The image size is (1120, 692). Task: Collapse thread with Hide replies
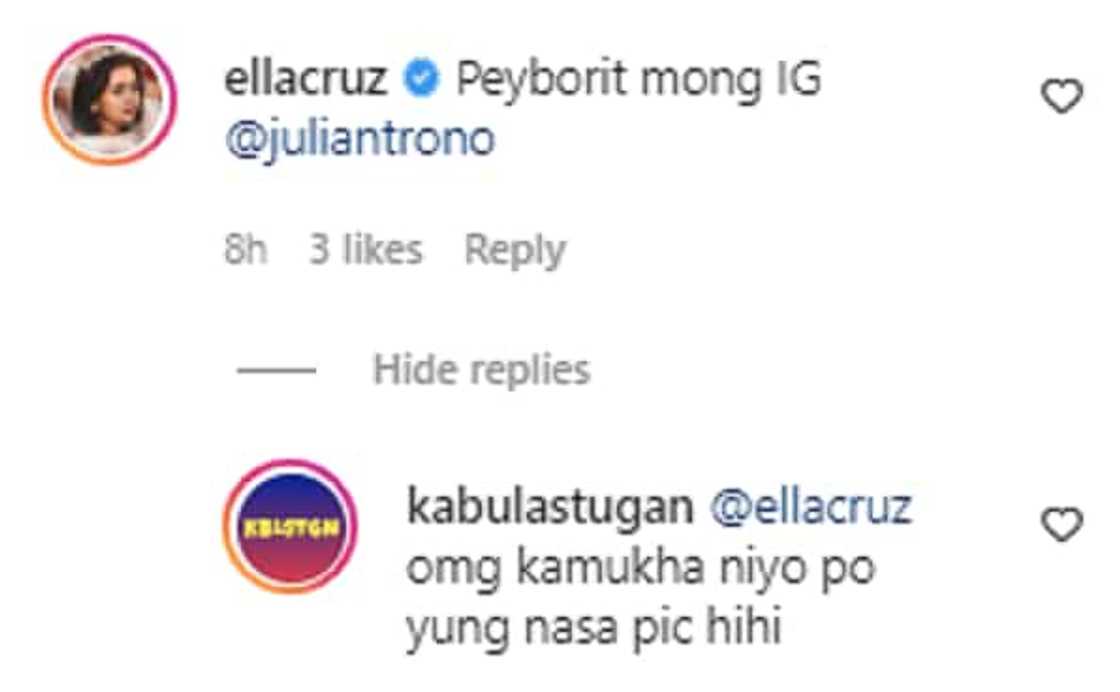[x=481, y=370]
